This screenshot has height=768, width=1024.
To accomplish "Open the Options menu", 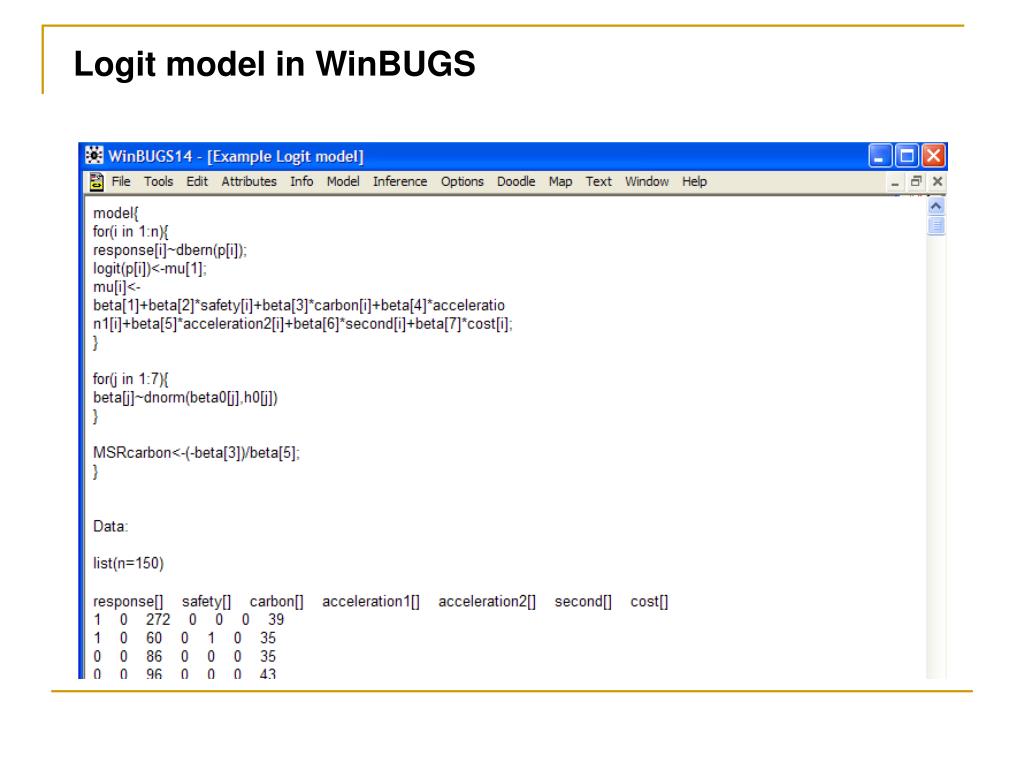I will 462,182.
